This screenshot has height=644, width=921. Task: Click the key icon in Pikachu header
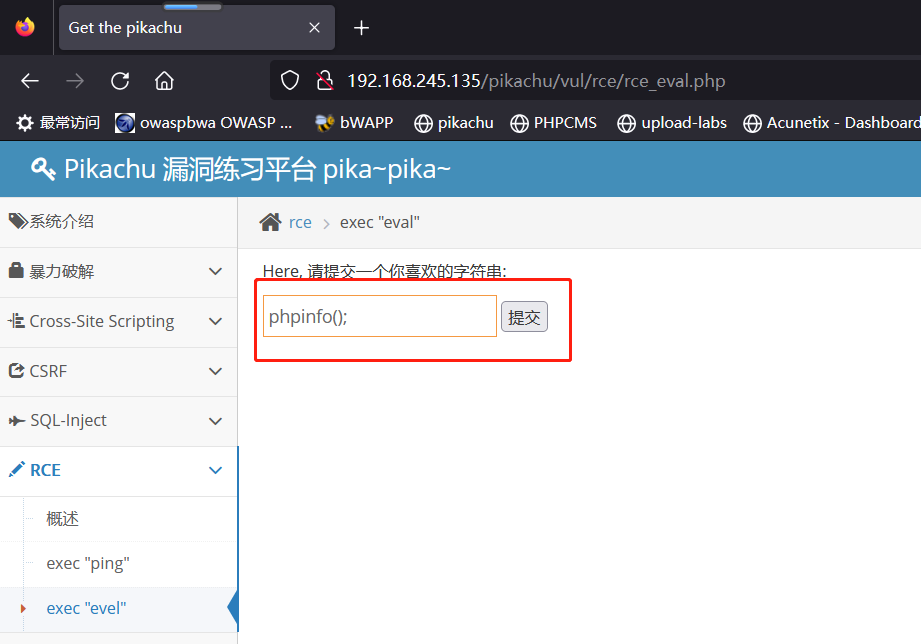(43, 169)
